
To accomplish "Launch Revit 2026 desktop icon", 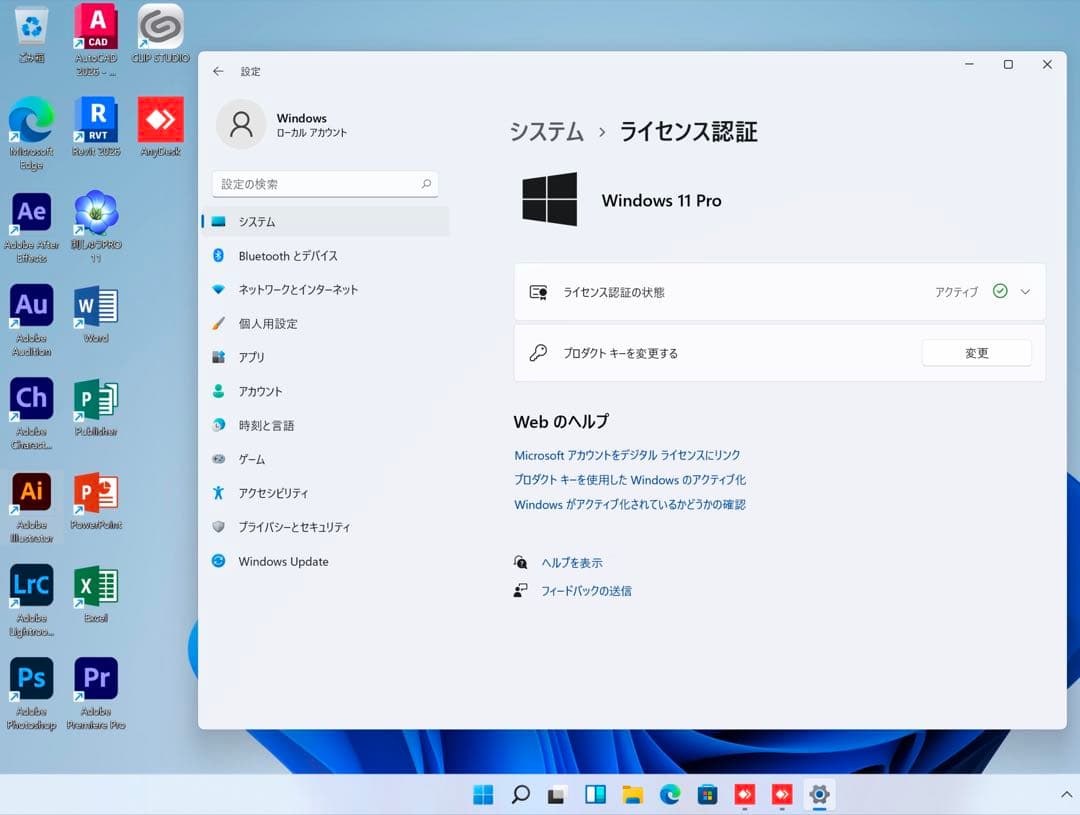I will (96, 118).
